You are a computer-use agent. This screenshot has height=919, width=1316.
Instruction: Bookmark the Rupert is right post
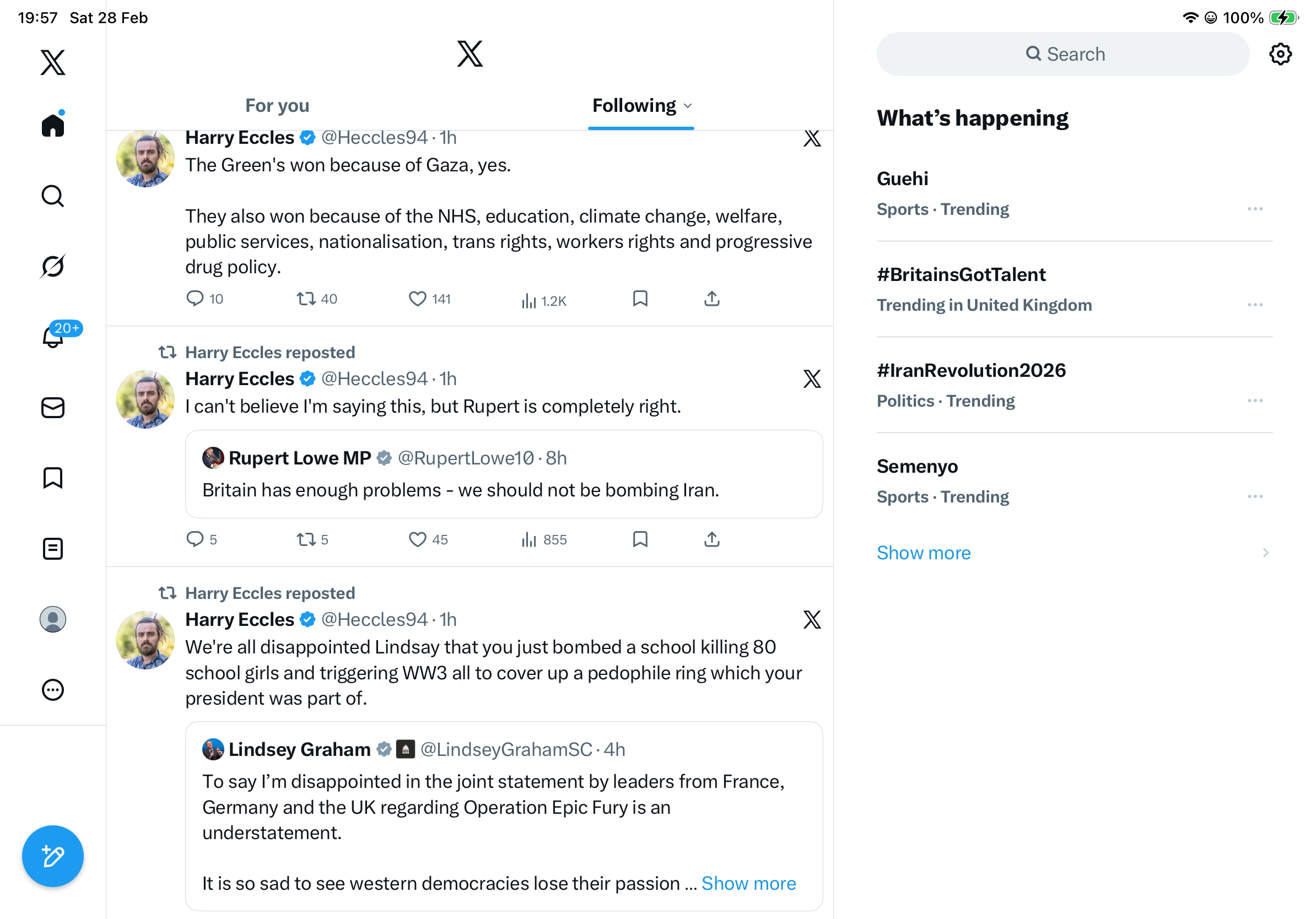[x=640, y=539]
